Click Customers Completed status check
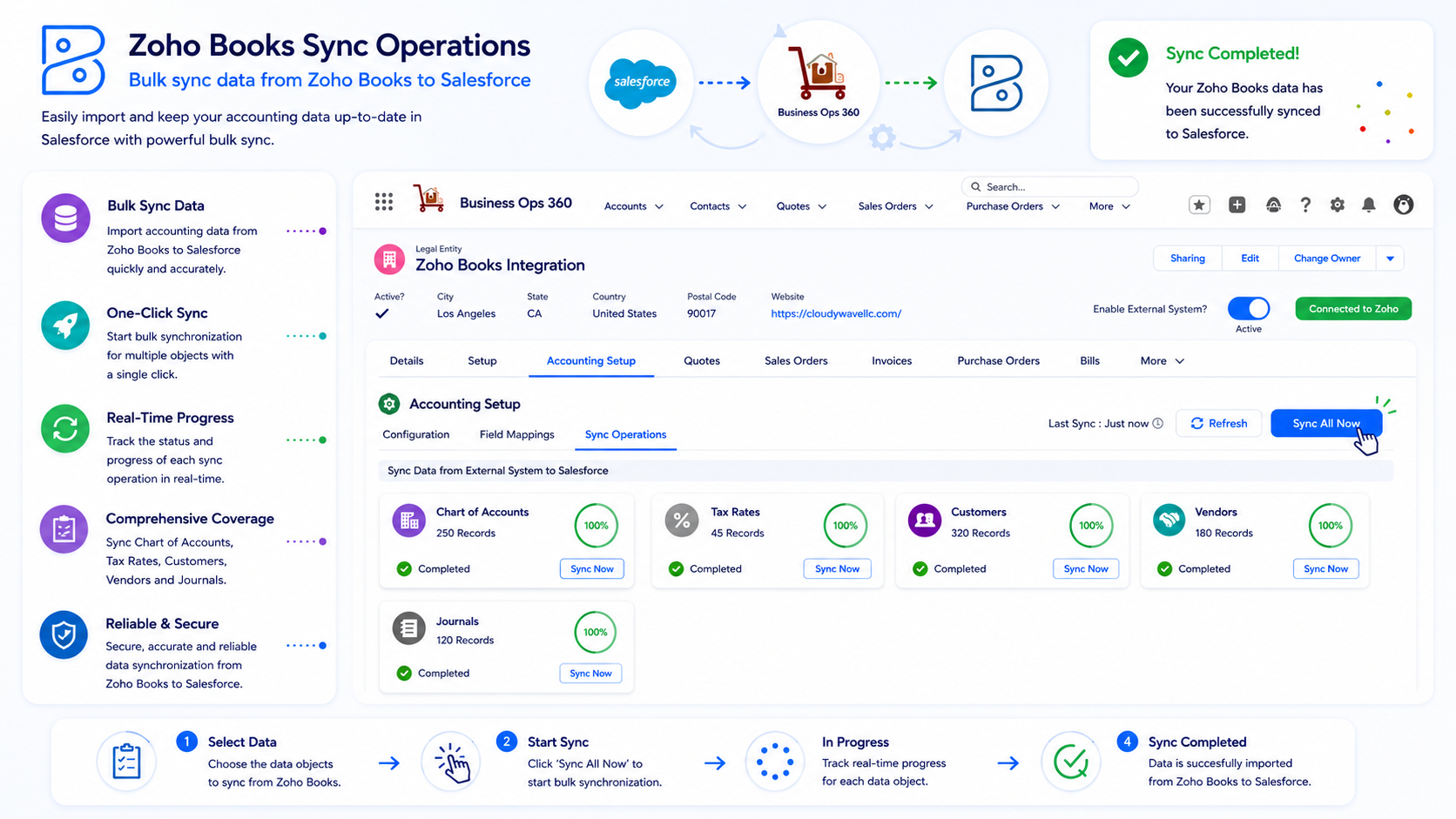The height and width of the screenshot is (819, 1456). click(x=920, y=569)
